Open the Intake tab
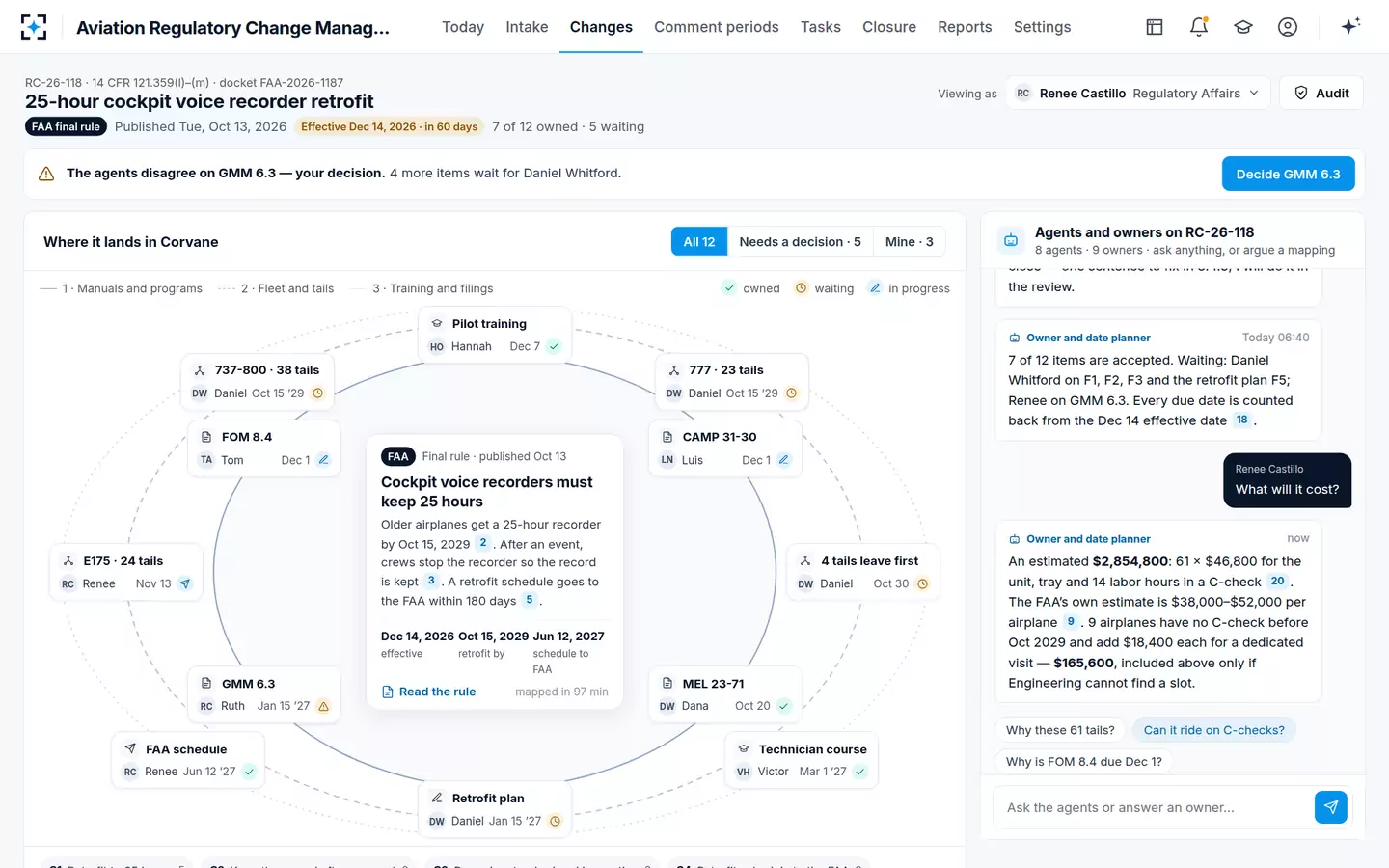 [x=527, y=27]
